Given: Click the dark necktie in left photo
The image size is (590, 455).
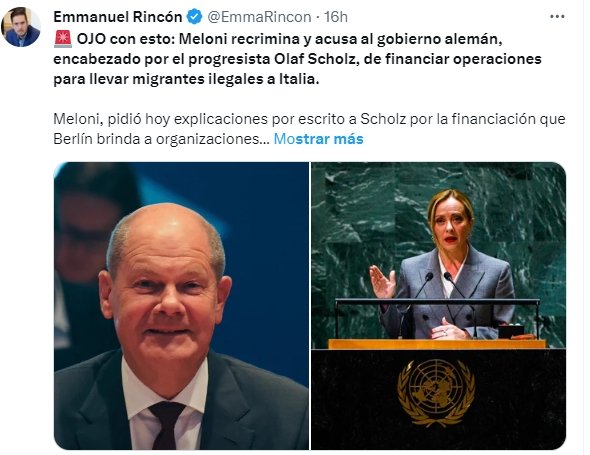Looking at the screenshot, I should point(167,425).
